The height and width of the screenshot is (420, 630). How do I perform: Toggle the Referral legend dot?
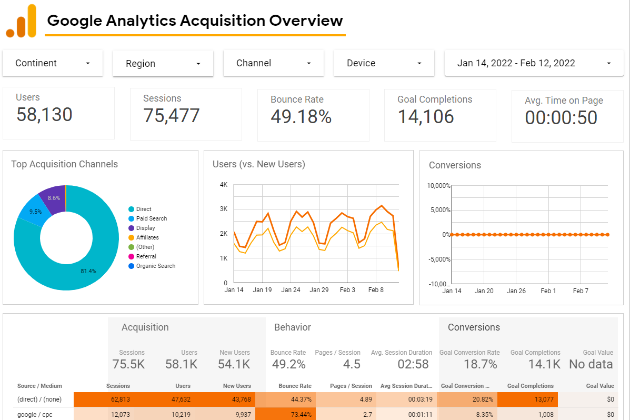pyautogui.click(x=131, y=256)
